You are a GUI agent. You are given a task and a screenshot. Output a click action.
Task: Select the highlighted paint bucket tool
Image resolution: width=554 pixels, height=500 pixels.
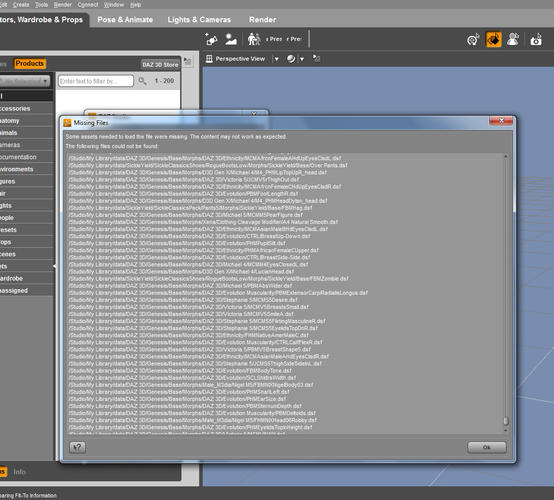tap(494, 39)
